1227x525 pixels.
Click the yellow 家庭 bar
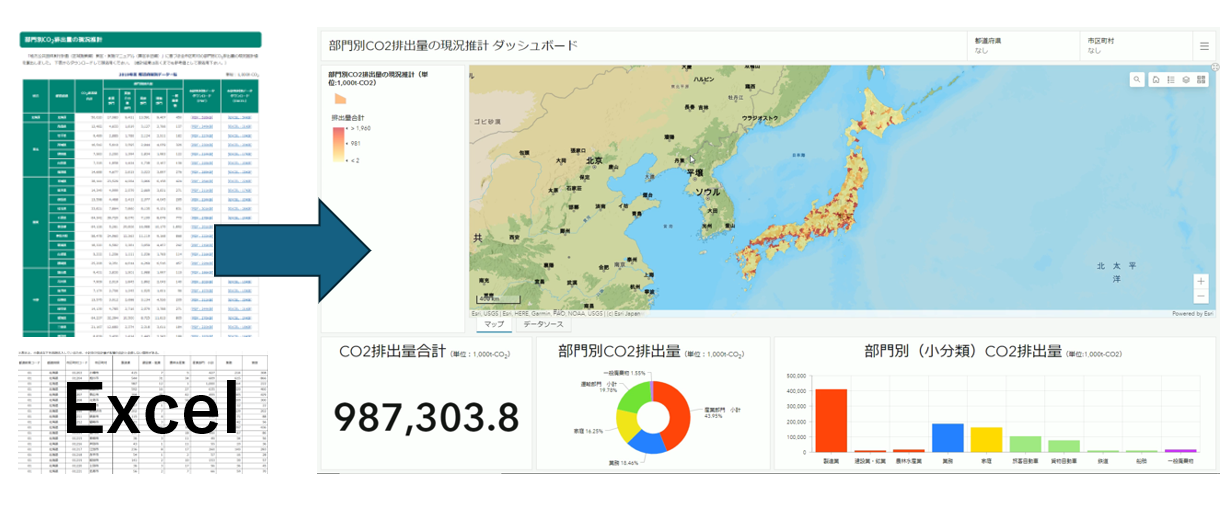click(986, 439)
